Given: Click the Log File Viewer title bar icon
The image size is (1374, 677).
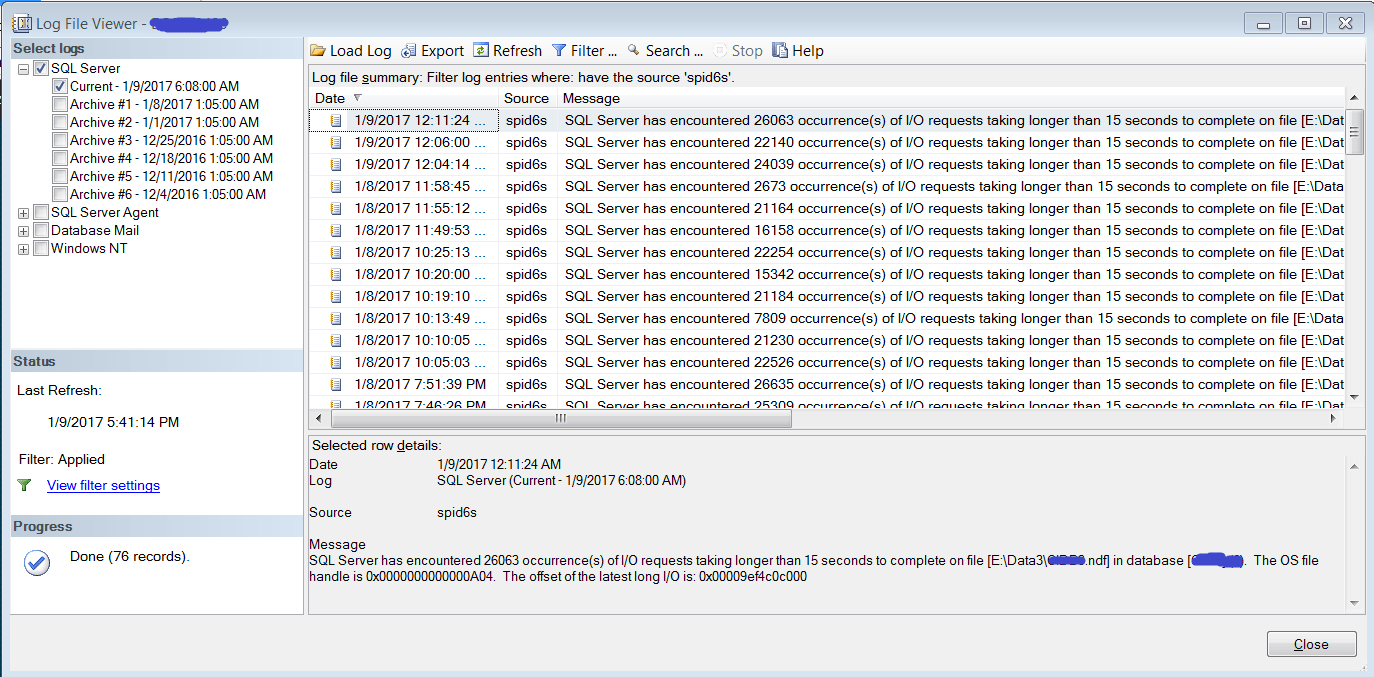Looking at the screenshot, I should pyautogui.click(x=22, y=22).
